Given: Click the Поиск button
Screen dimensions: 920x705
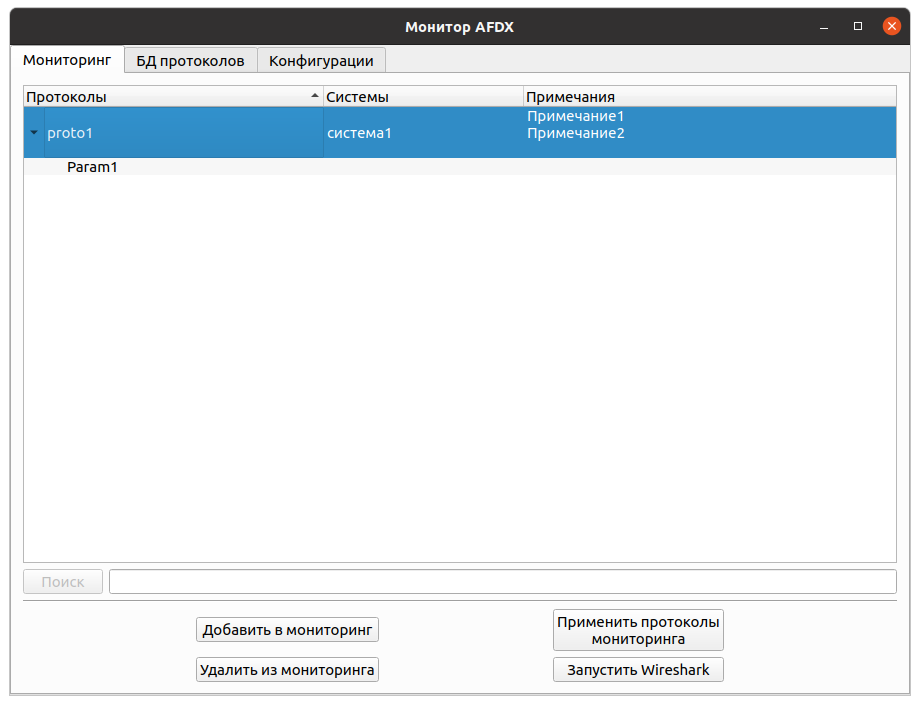Looking at the screenshot, I should point(63,582).
